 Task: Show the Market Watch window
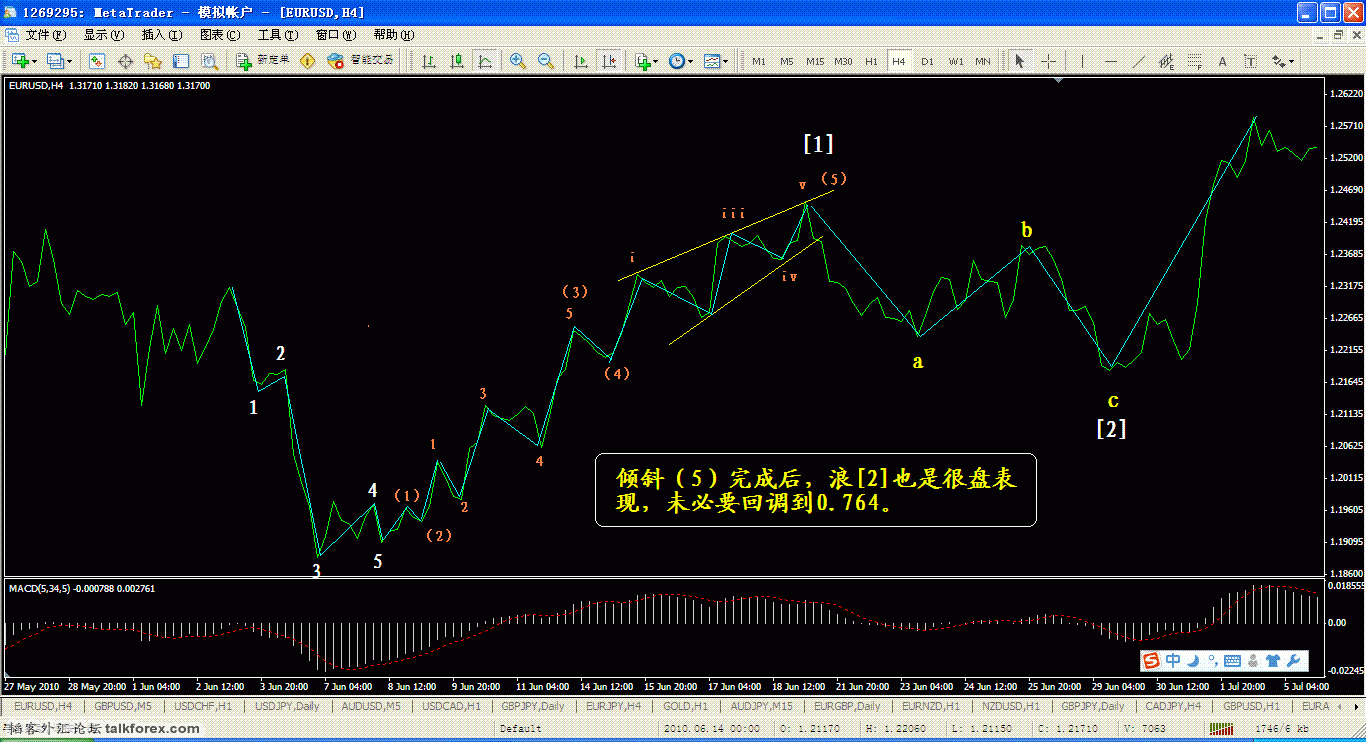[x=98, y=61]
